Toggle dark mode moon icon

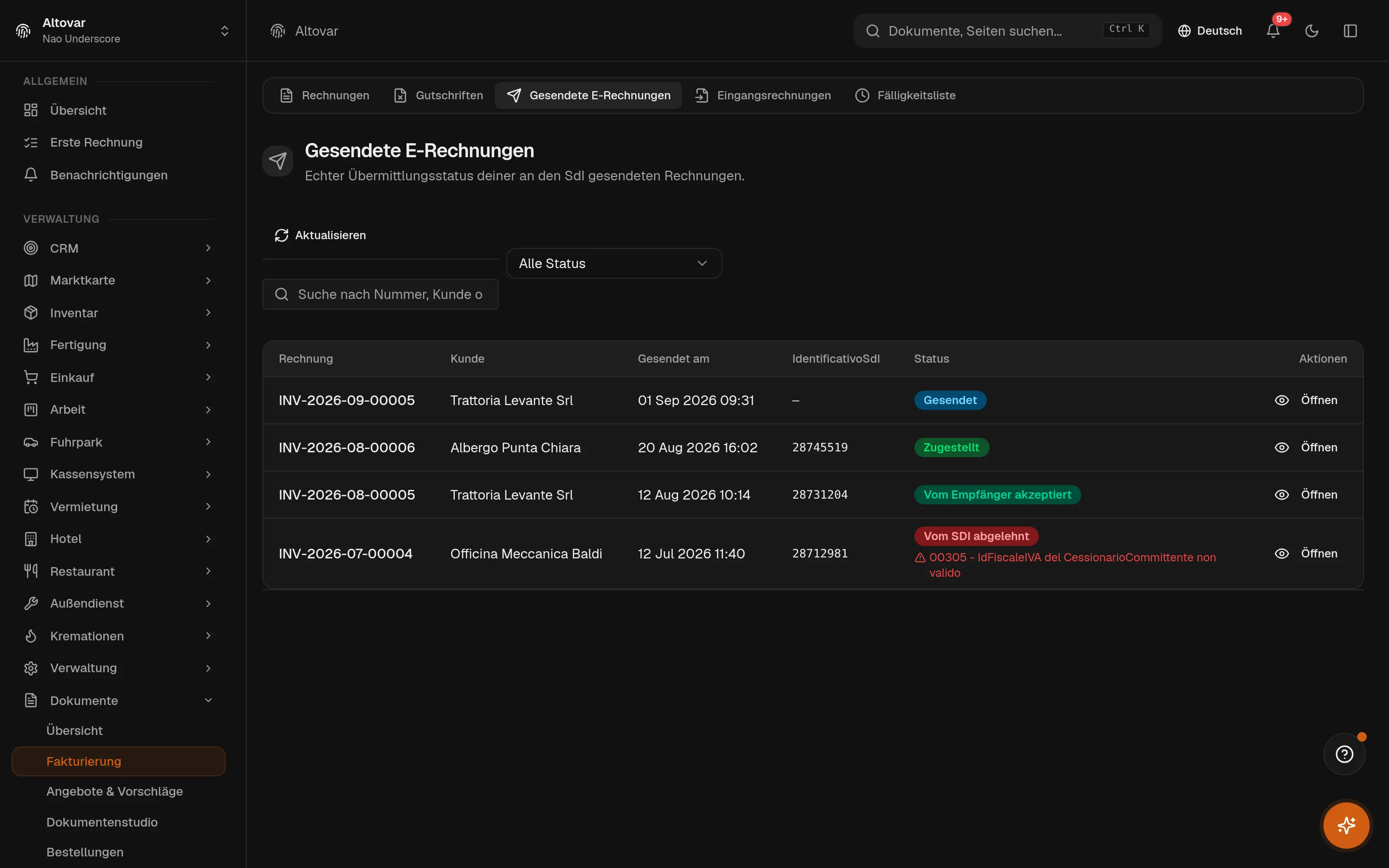click(1311, 31)
